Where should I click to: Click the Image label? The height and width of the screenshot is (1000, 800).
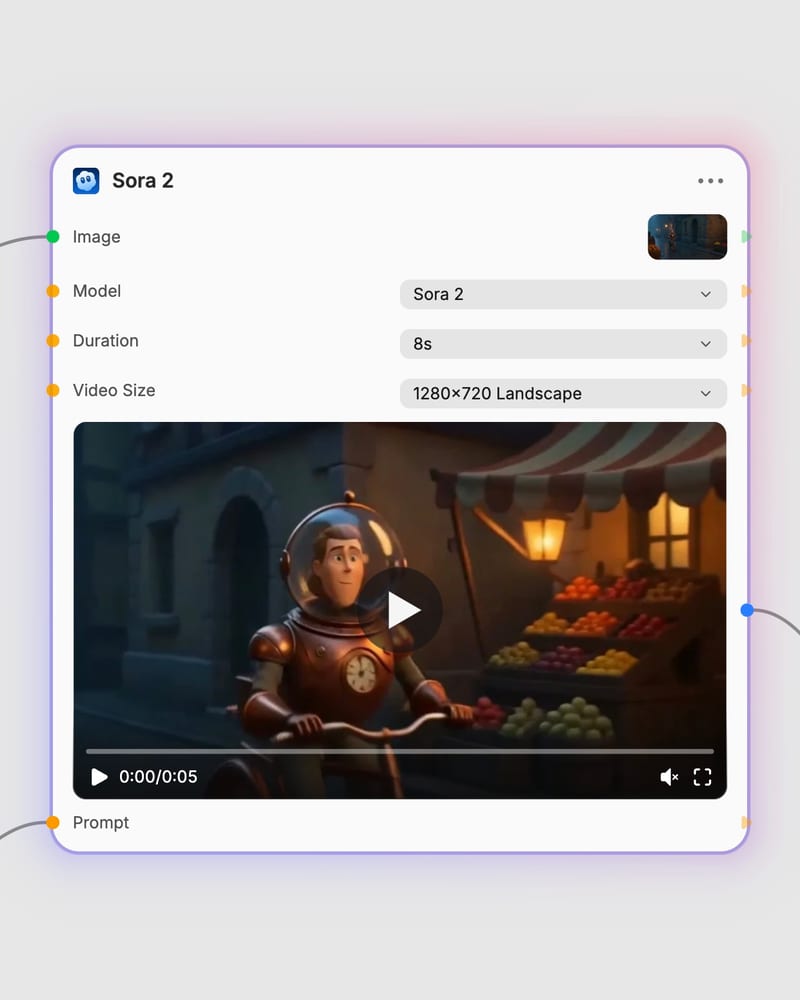click(x=96, y=237)
